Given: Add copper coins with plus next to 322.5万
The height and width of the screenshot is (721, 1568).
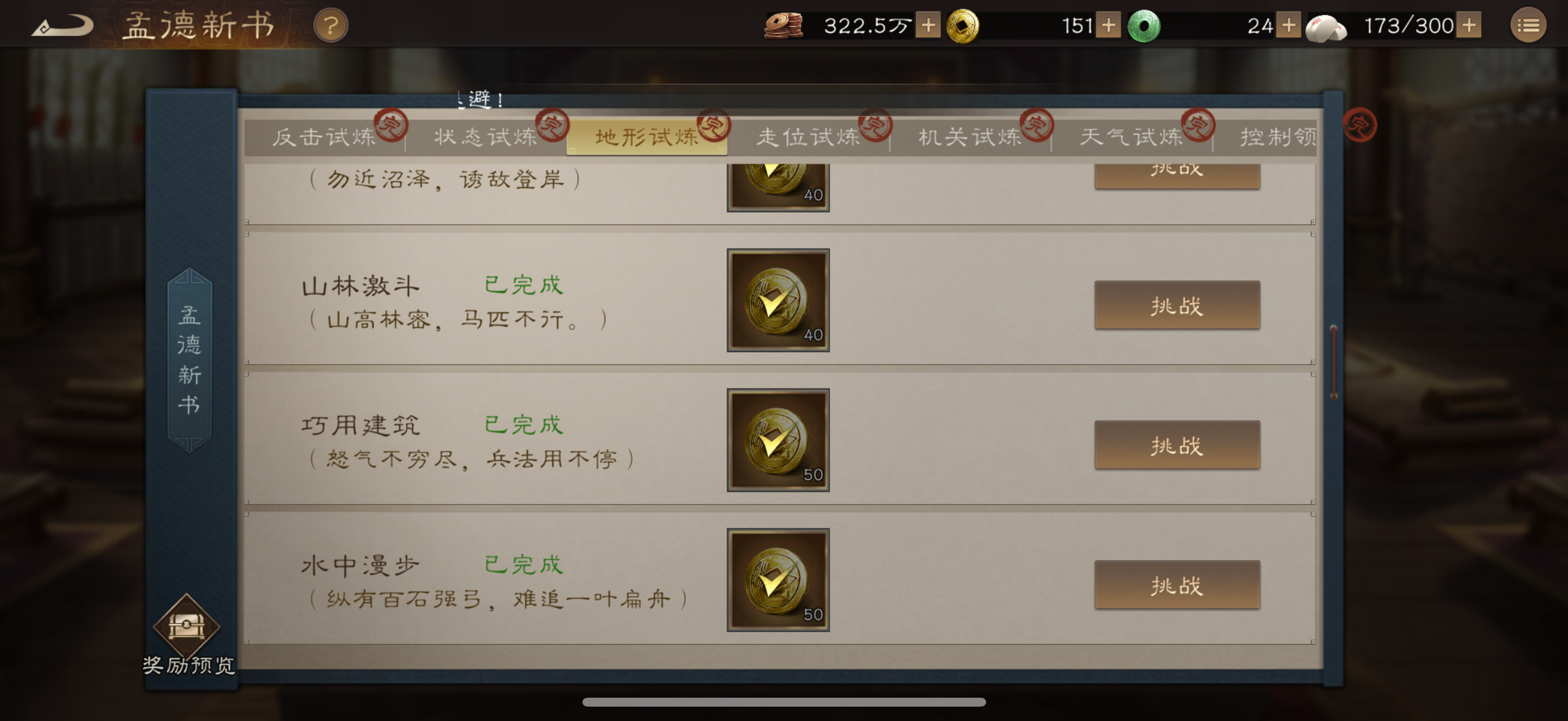Looking at the screenshot, I should click(928, 26).
